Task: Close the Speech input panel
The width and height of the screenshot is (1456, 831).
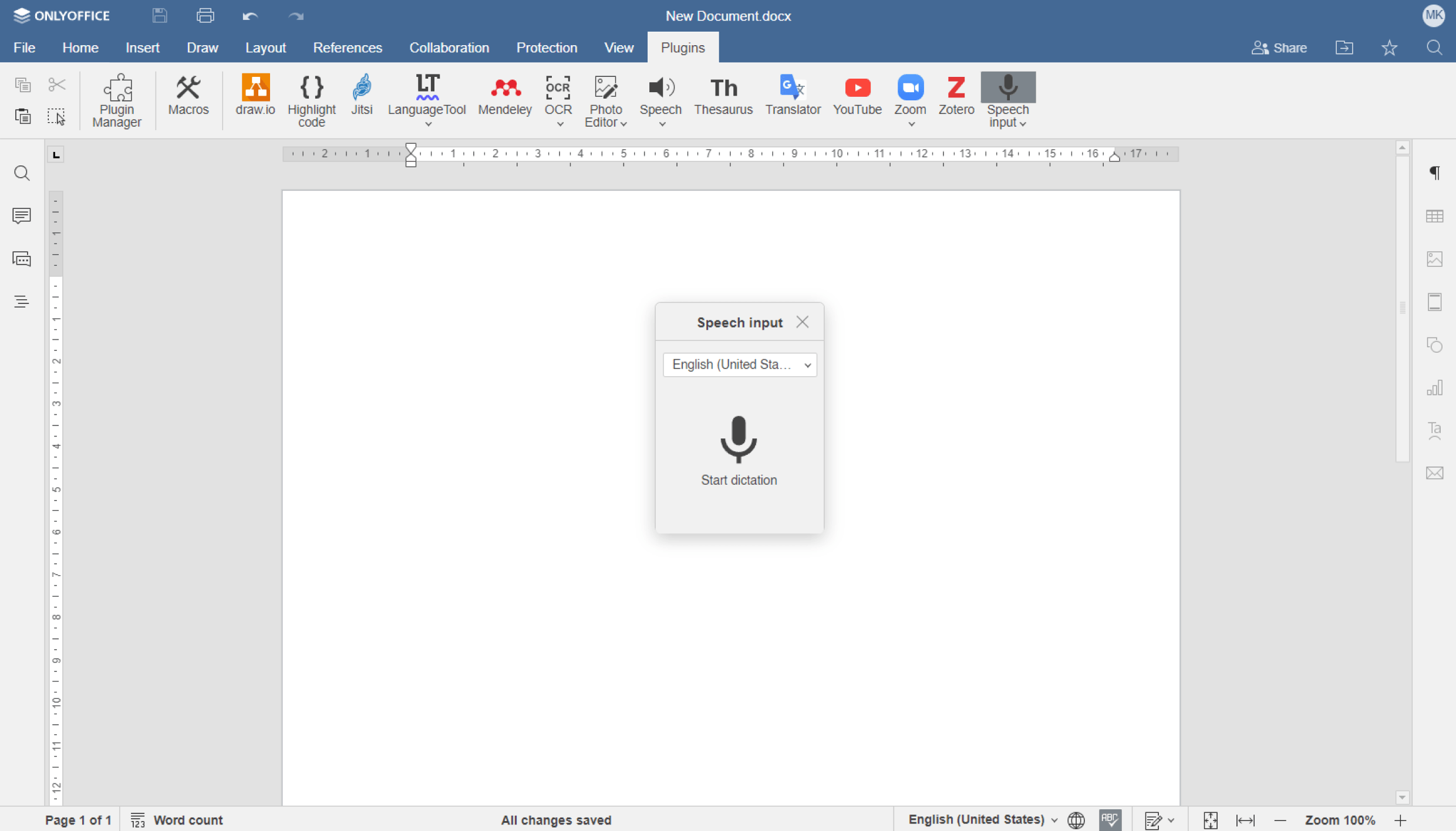Action: click(x=802, y=322)
